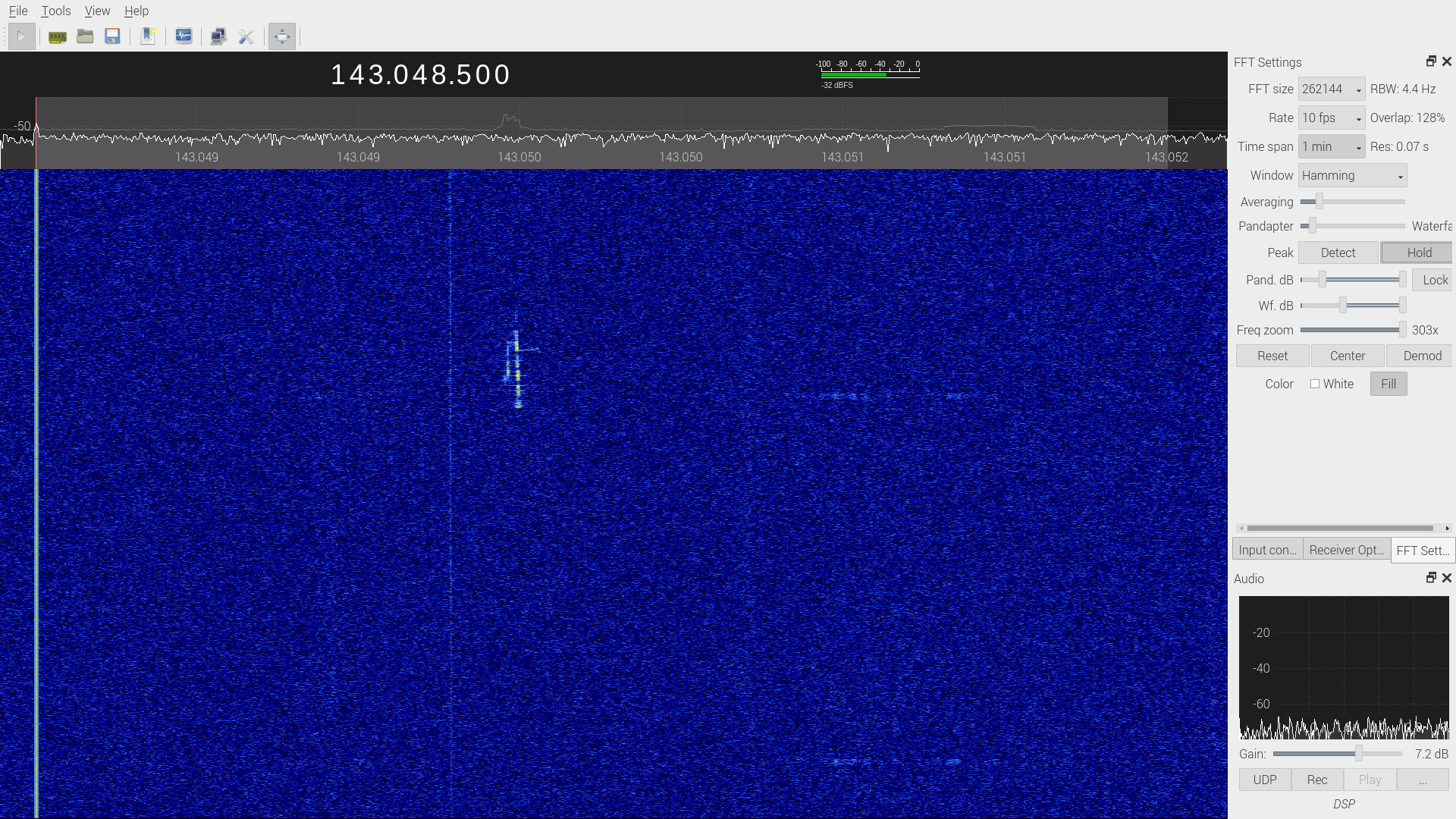Save settings with the floppy disk icon
This screenshot has width=1456, height=819.
click(x=112, y=36)
